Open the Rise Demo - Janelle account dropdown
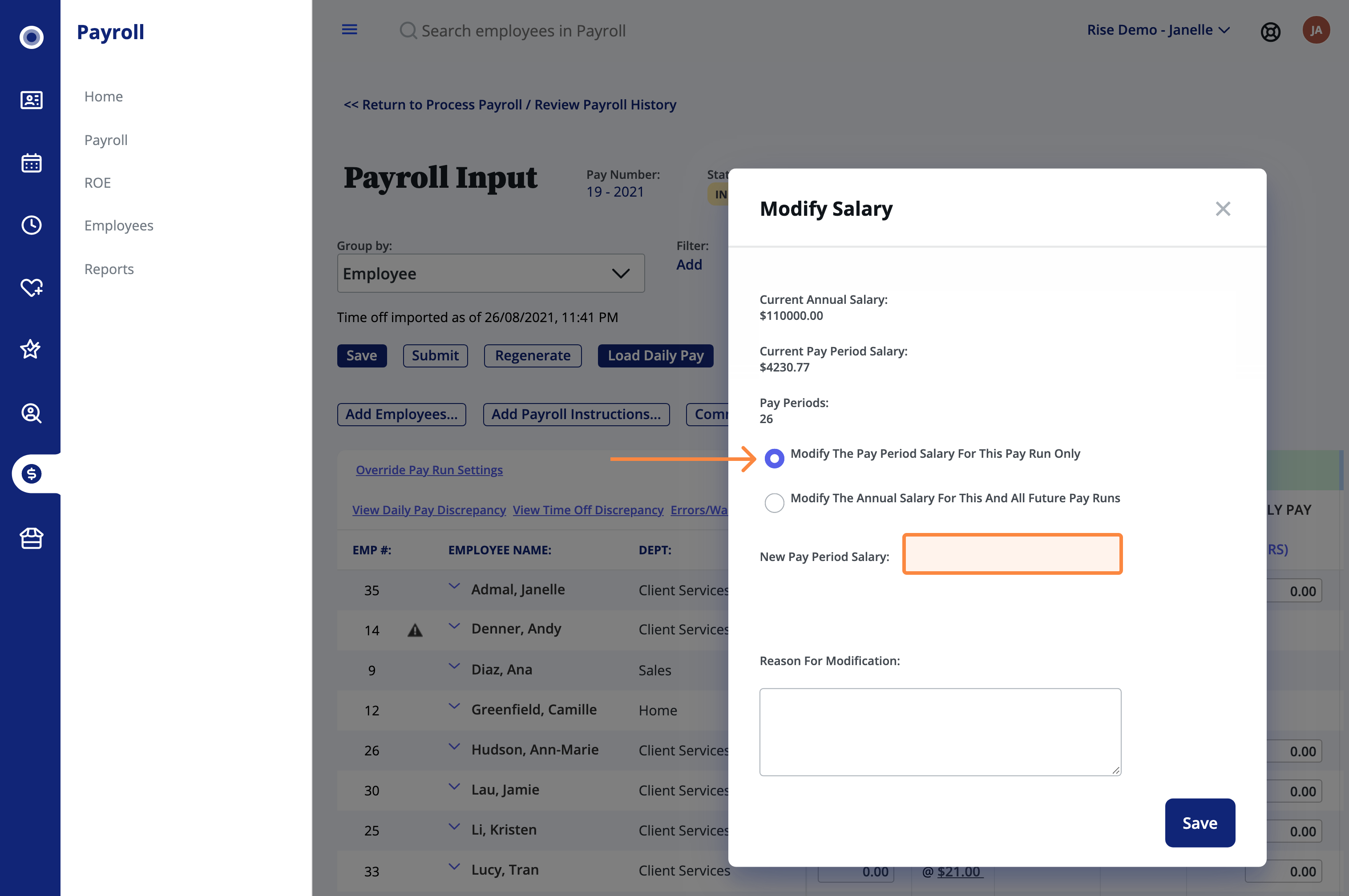 pyautogui.click(x=1158, y=30)
